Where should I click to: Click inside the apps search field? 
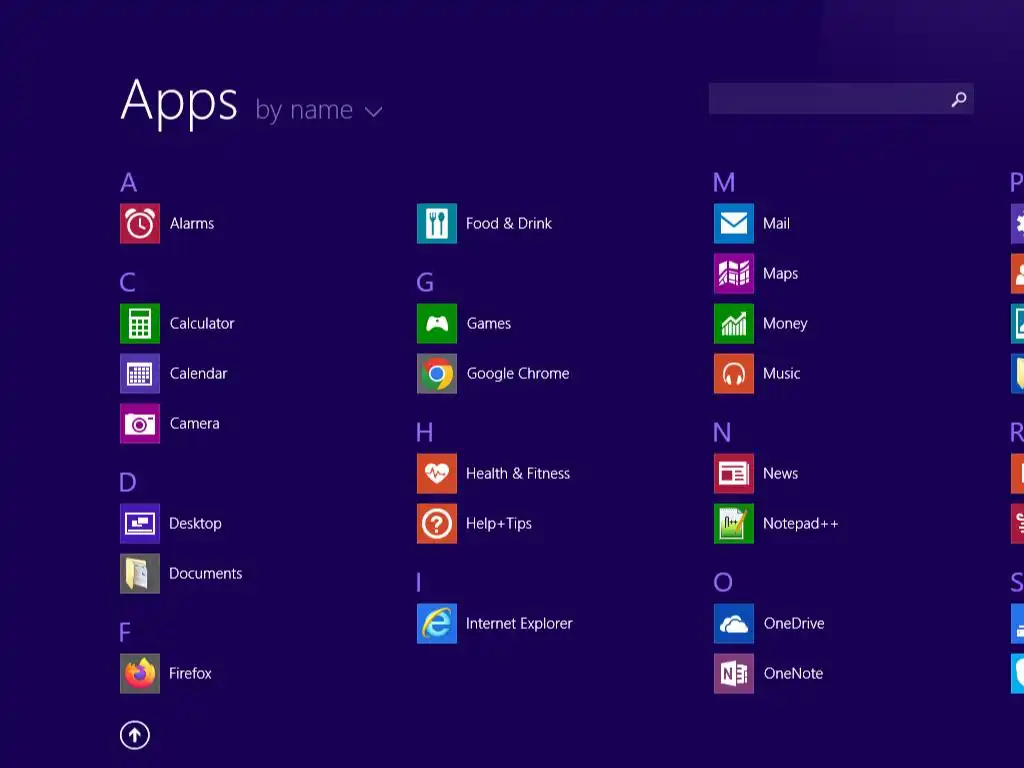[x=841, y=99]
